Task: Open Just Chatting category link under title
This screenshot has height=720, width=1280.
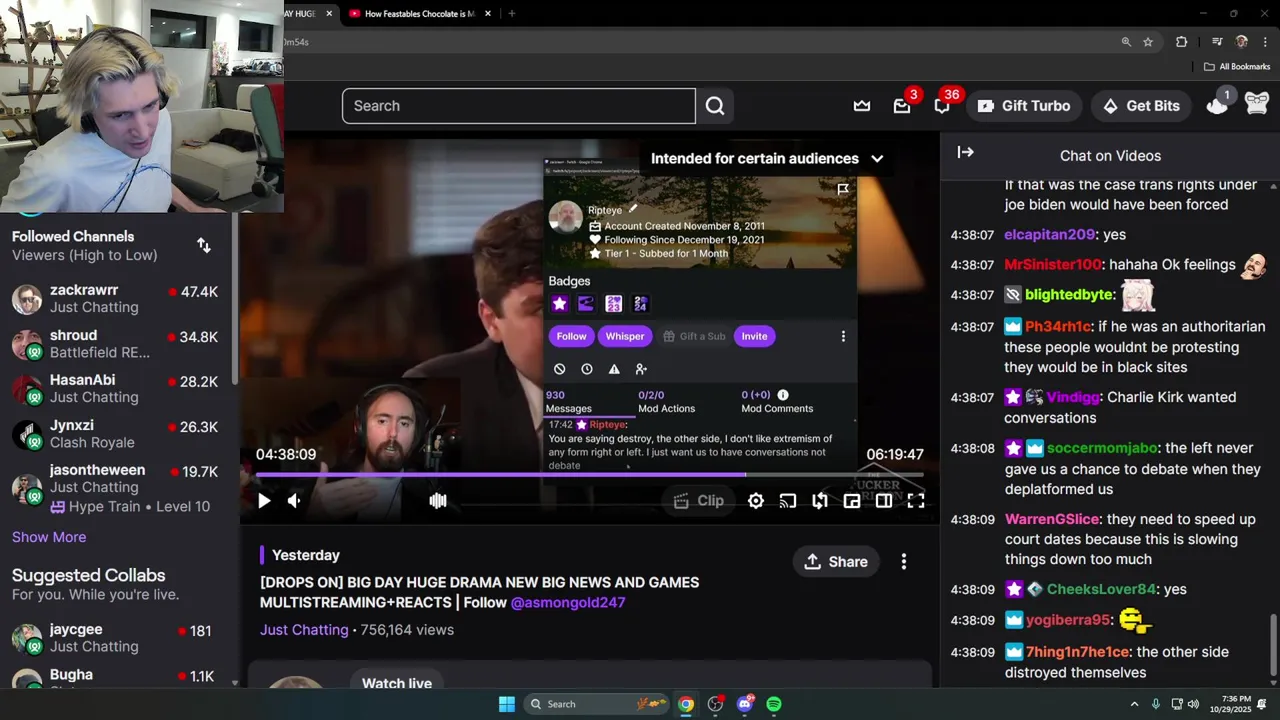Action: tap(304, 630)
